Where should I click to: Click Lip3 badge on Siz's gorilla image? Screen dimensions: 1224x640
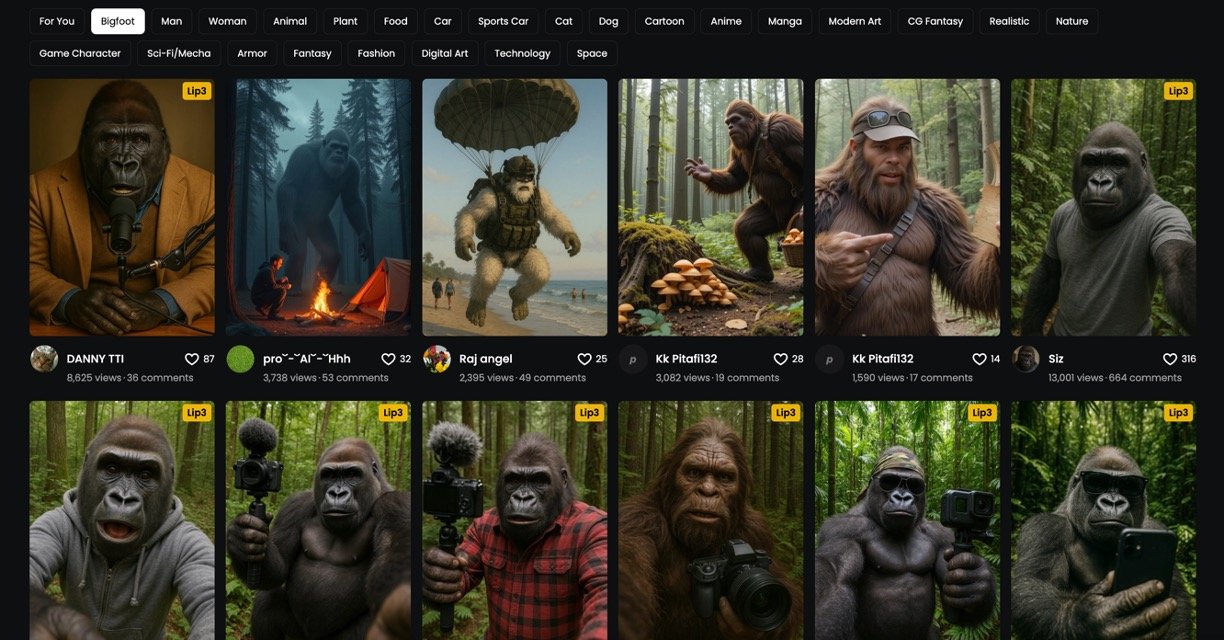pos(1178,91)
